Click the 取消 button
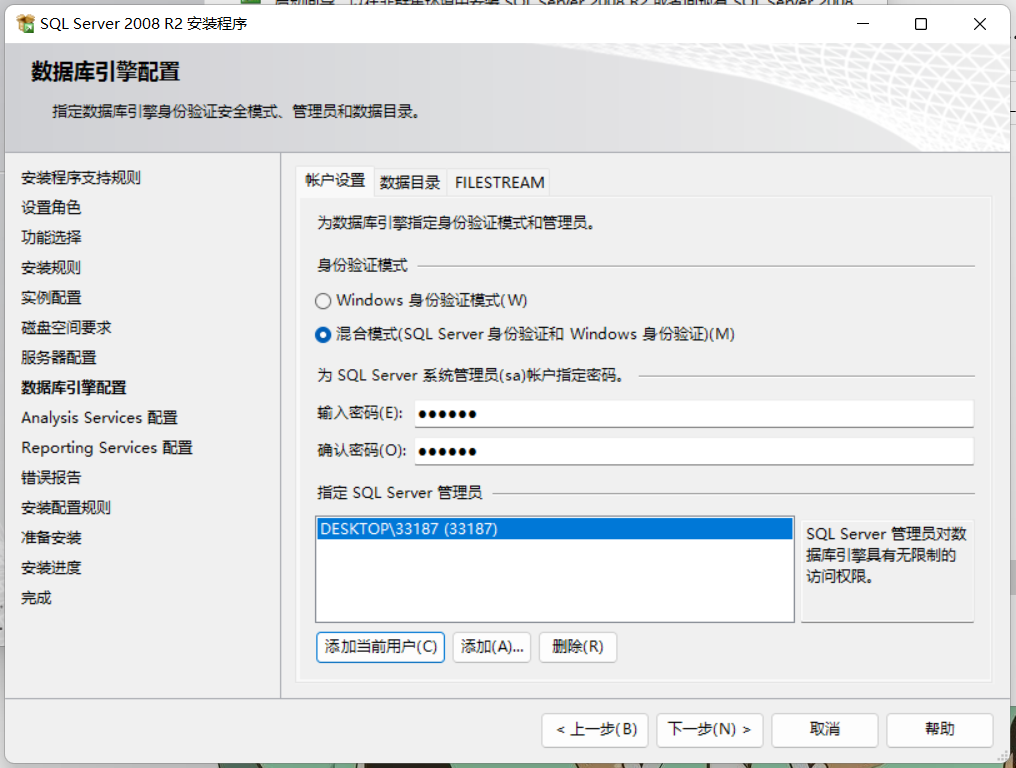Screen dimensions: 1016x768 pyautogui.click(x=825, y=730)
